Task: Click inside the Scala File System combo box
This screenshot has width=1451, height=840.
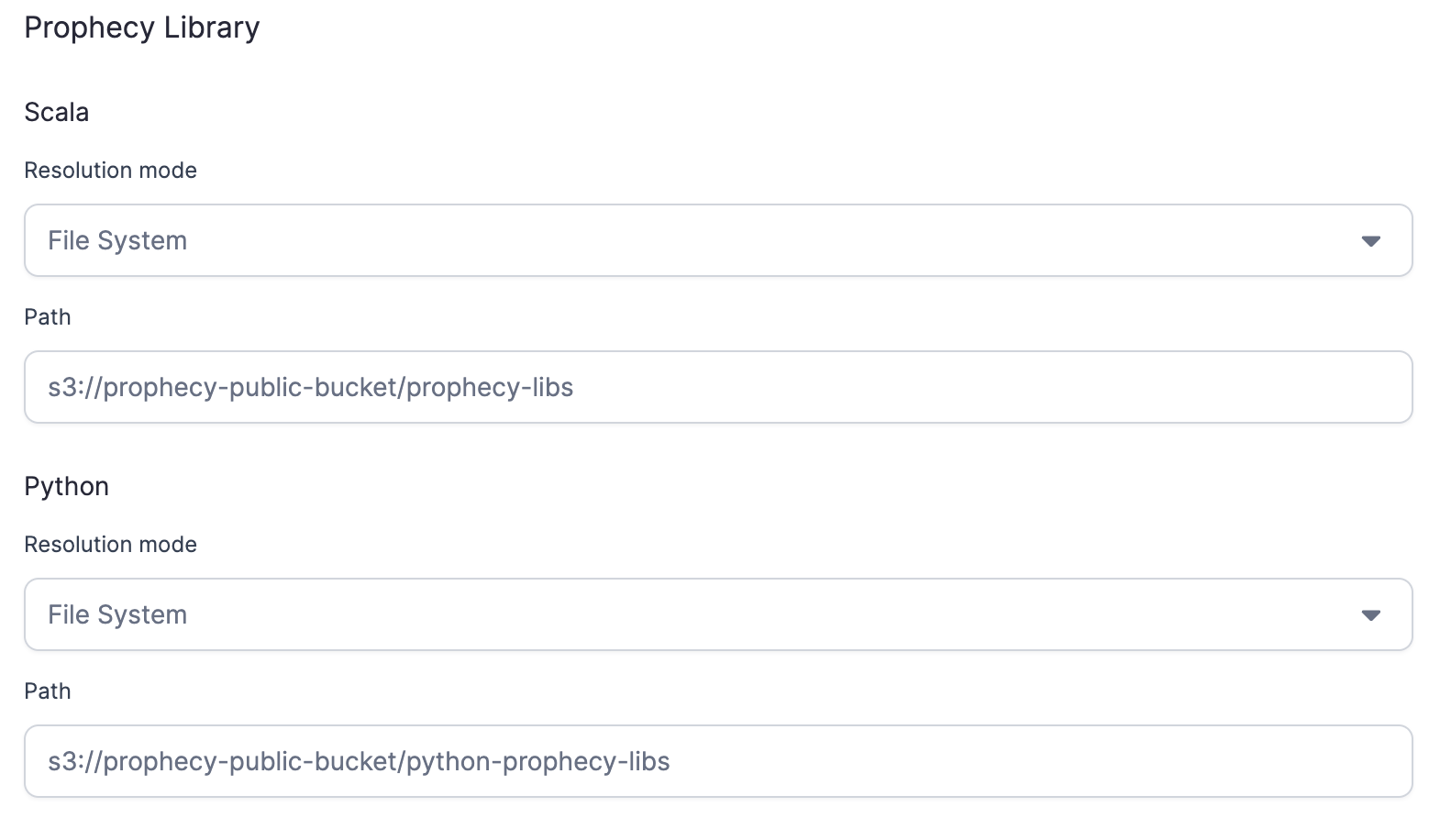Action: tap(642, 240)
